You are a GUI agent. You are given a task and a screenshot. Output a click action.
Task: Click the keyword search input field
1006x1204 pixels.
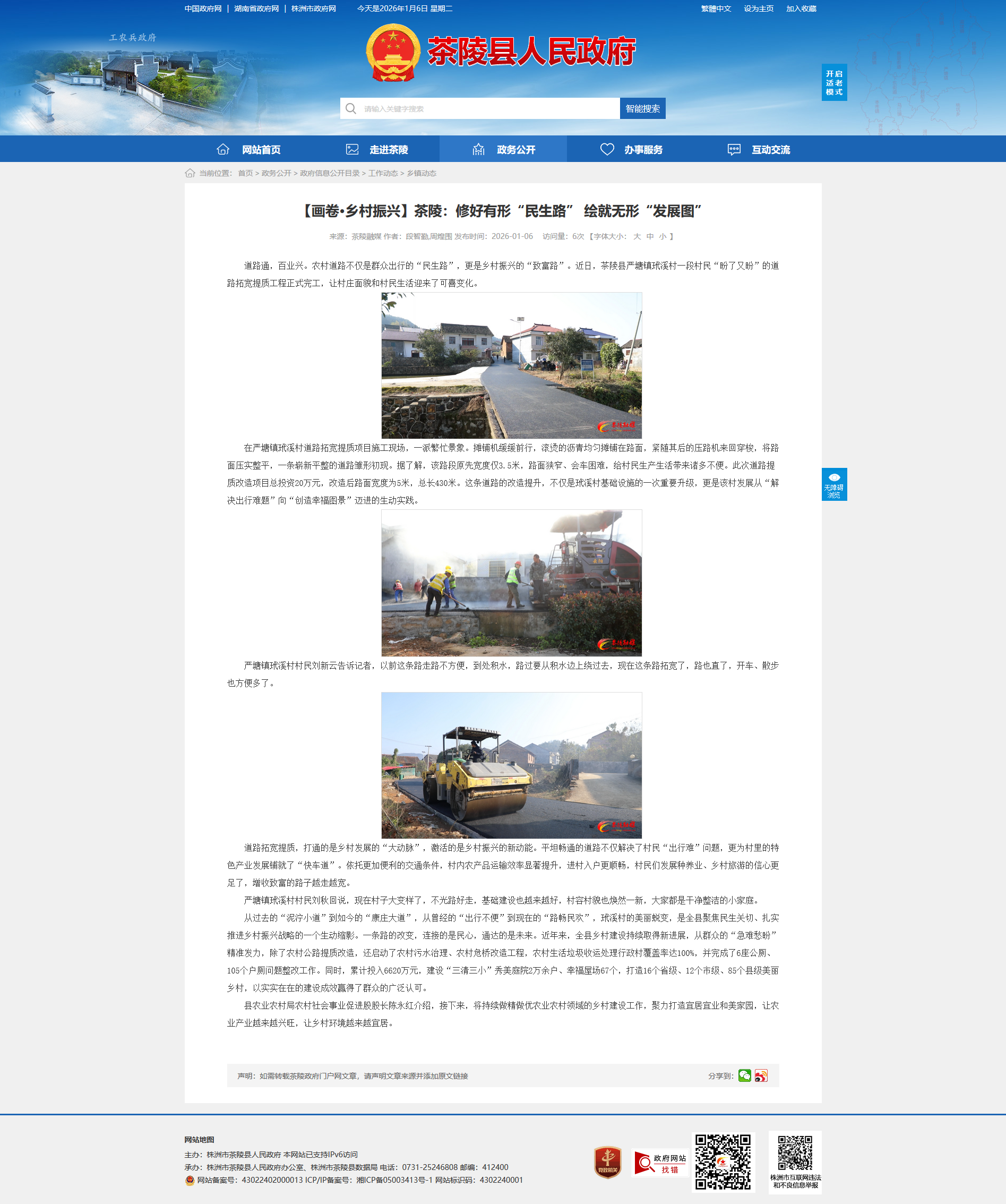click(487, 108)
